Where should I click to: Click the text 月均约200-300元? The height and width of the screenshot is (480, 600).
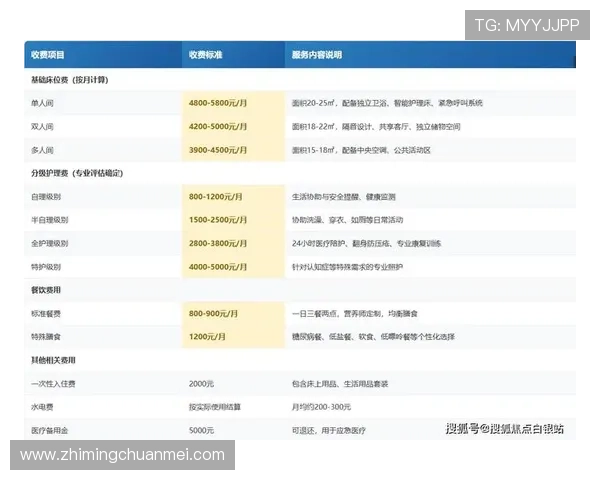321,407
